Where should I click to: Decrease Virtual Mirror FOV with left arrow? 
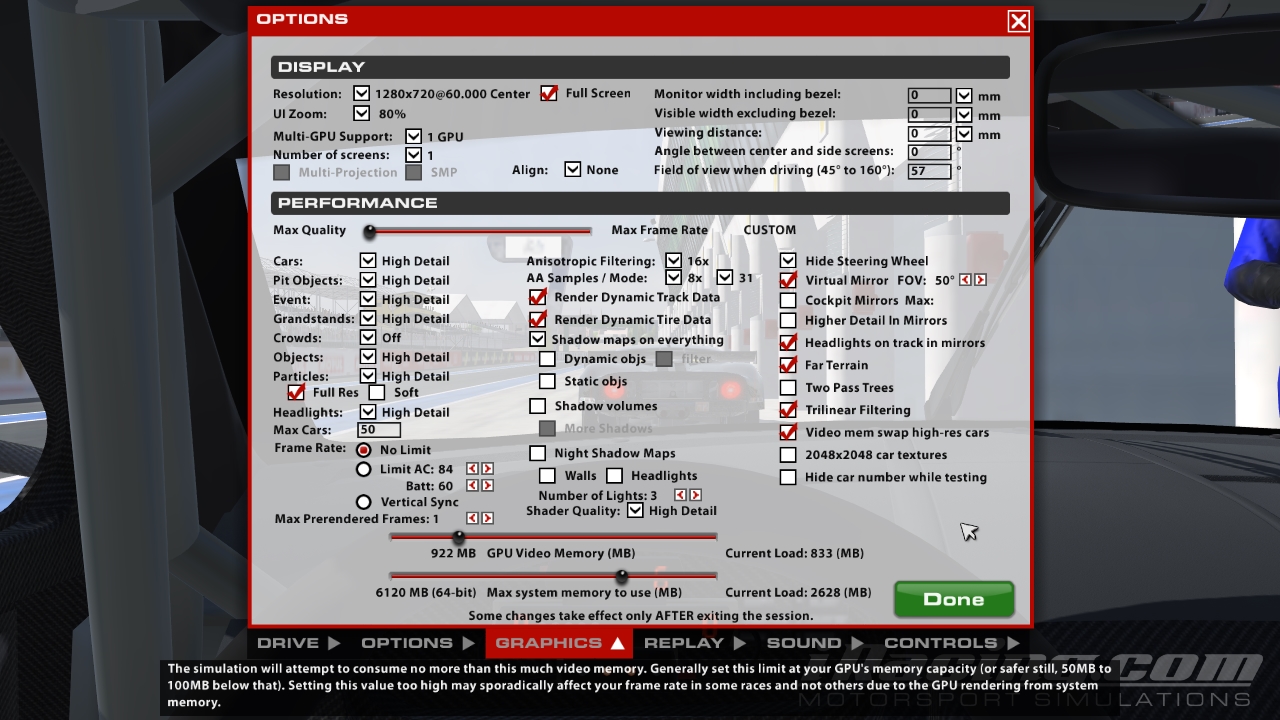[965, 281]
